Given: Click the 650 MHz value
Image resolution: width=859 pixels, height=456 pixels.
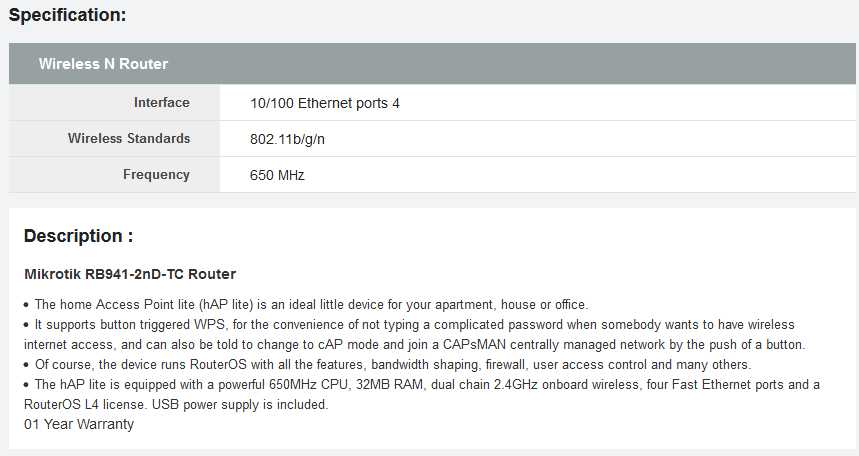Looking at the screenshot, I should click(x=277, y=175).
